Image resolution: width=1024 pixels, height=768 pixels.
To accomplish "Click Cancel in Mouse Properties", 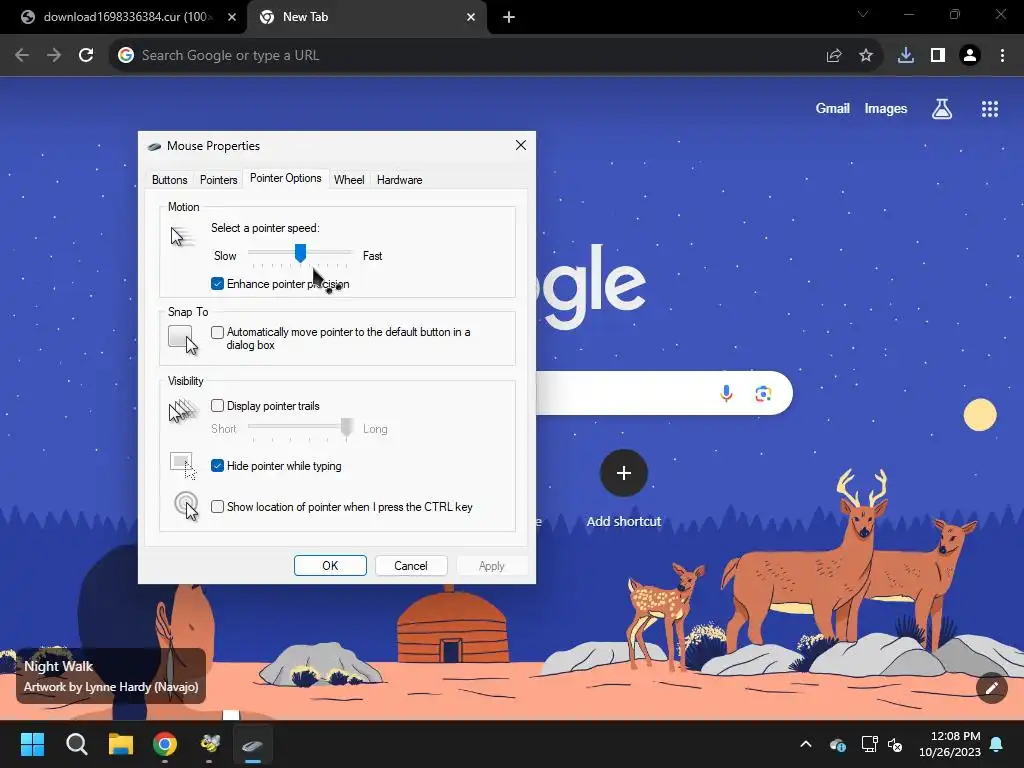I will (411, 566).
